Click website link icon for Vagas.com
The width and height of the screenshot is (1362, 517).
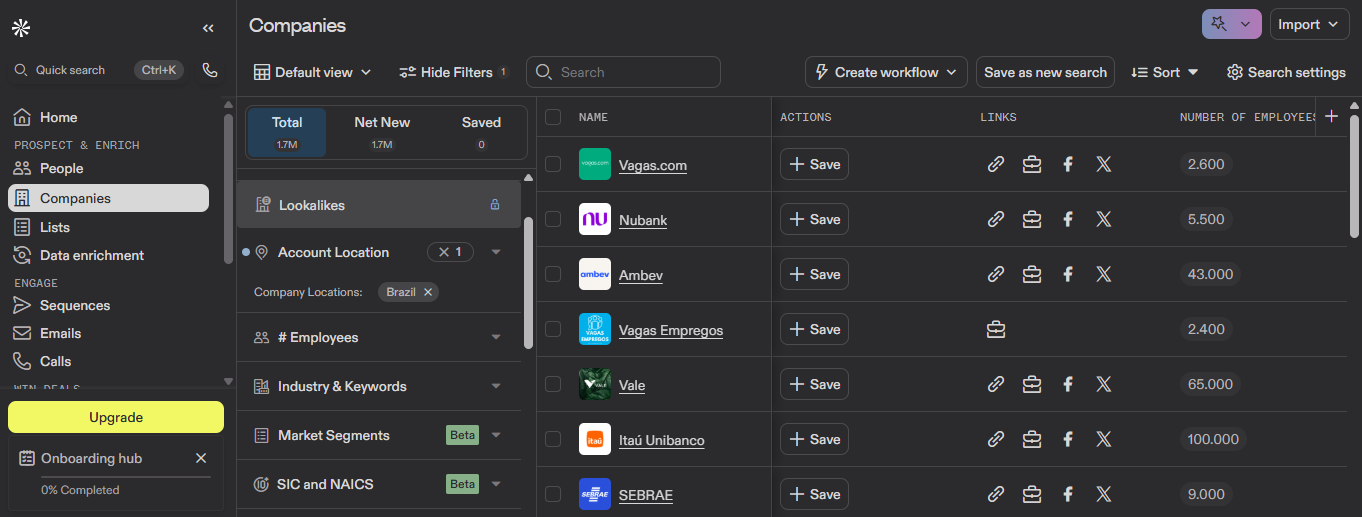[x=996, y=164]
